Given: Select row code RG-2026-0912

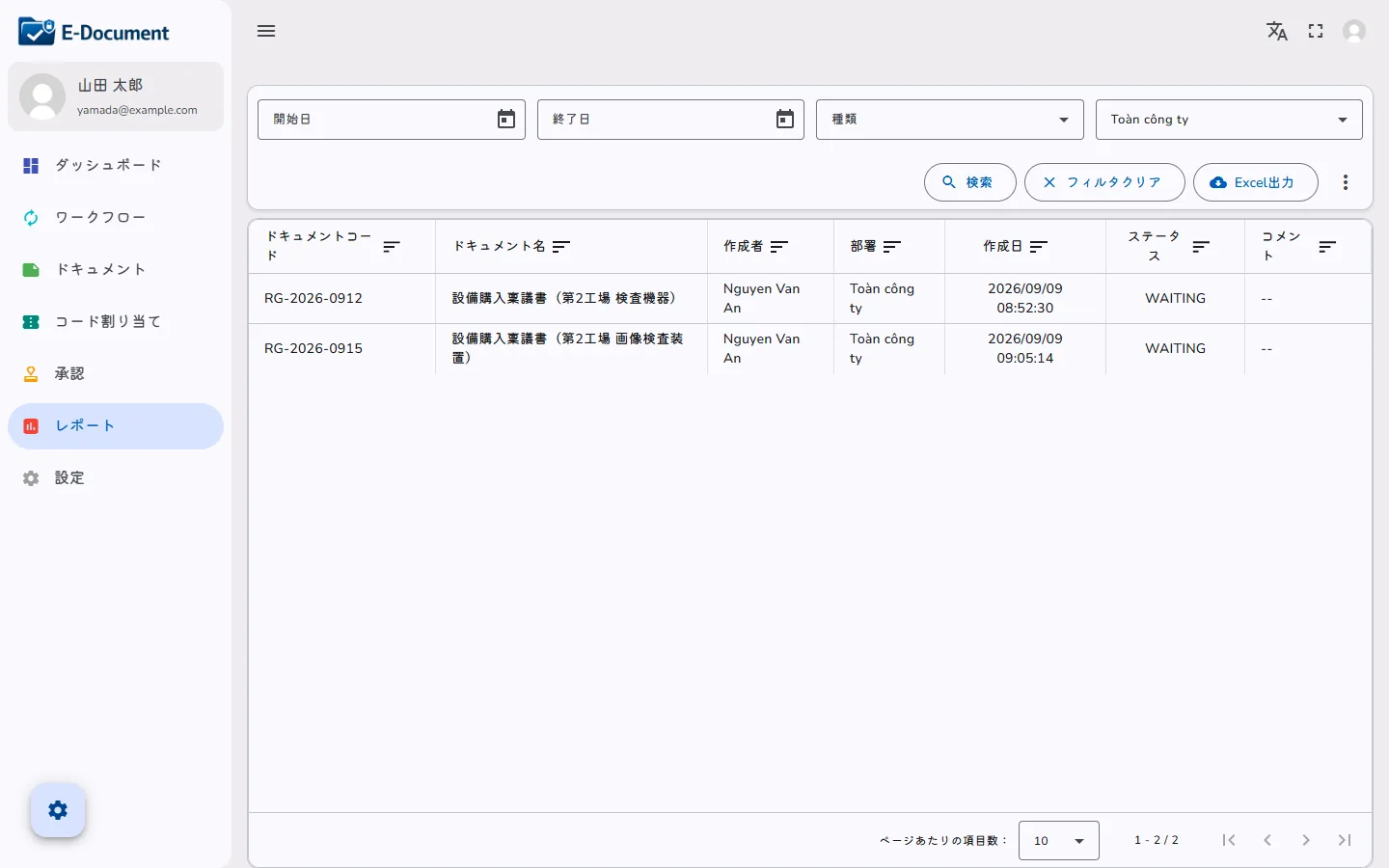Looking at the screenshot, I should (313, 298).
